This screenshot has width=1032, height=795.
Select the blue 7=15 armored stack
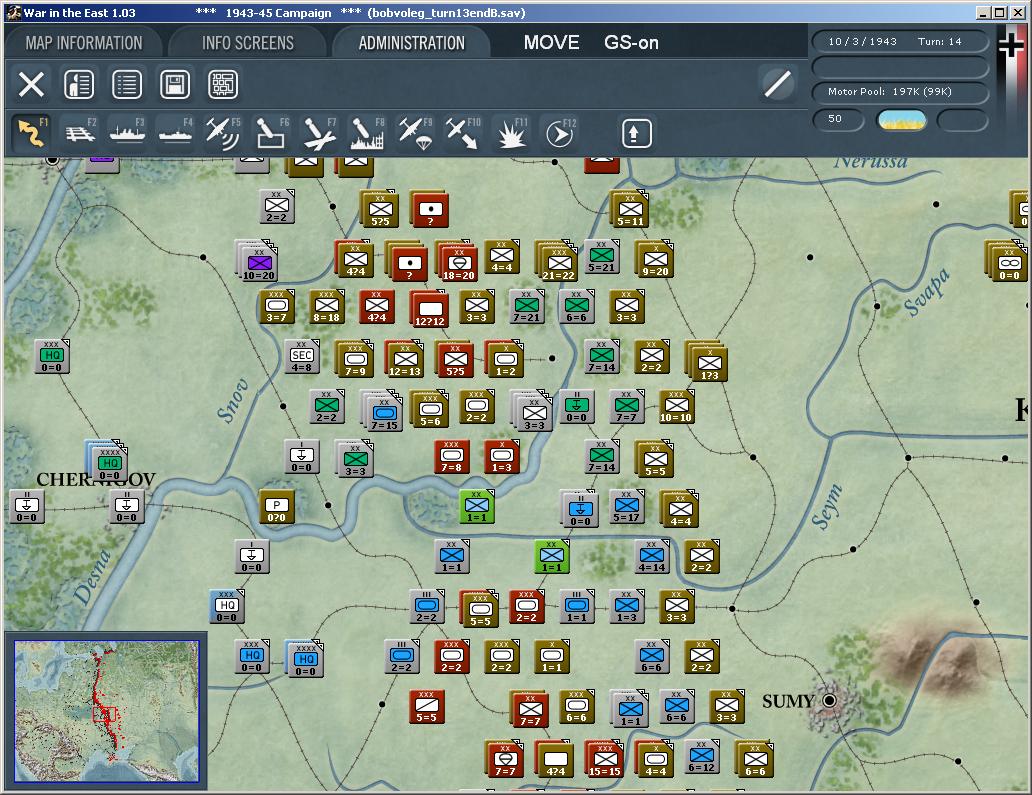[383, 411]
